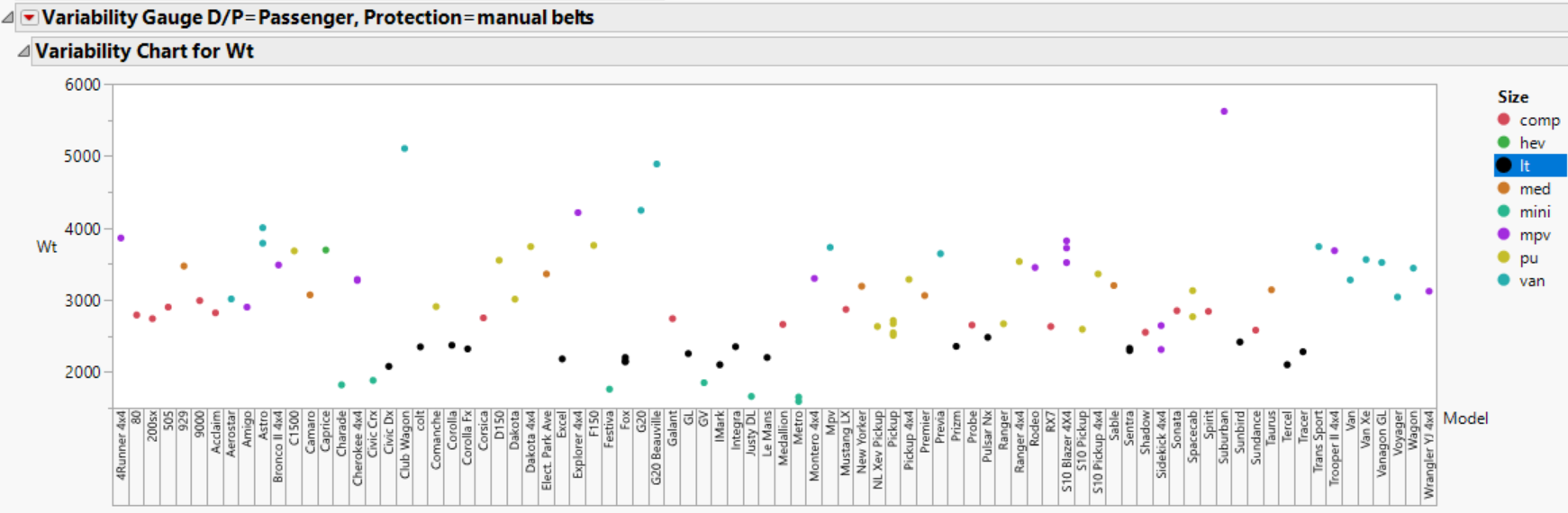Click the Wt y-axis label

tap(47, 247)
